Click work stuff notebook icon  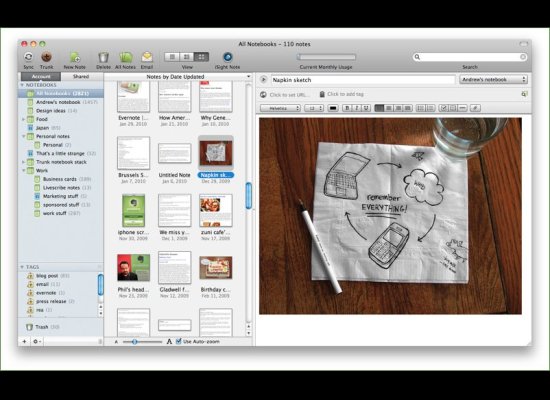[x=37, y=213]
